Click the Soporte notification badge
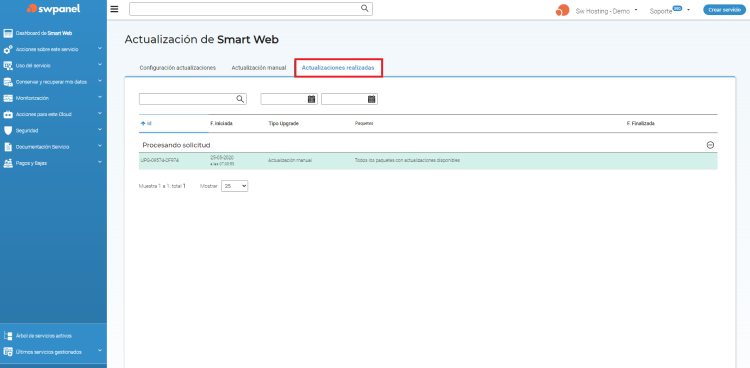The image size is (750, 368). coord(677,8)
